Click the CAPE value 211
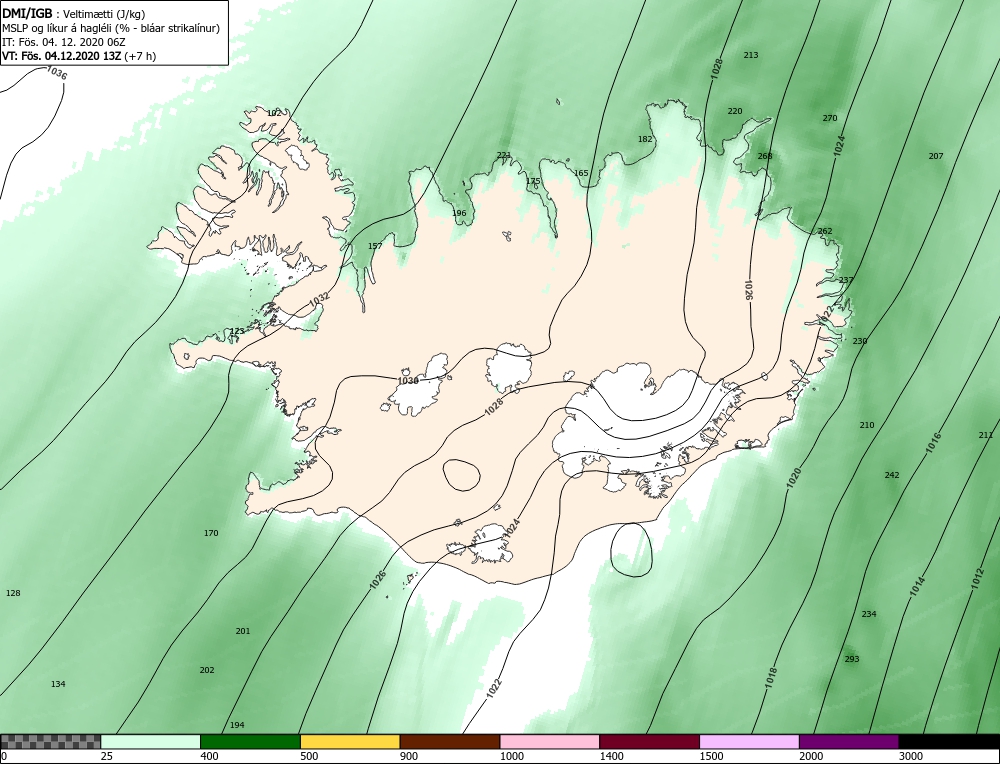This screenshot has width=1000, height=764. pos(985,435)
